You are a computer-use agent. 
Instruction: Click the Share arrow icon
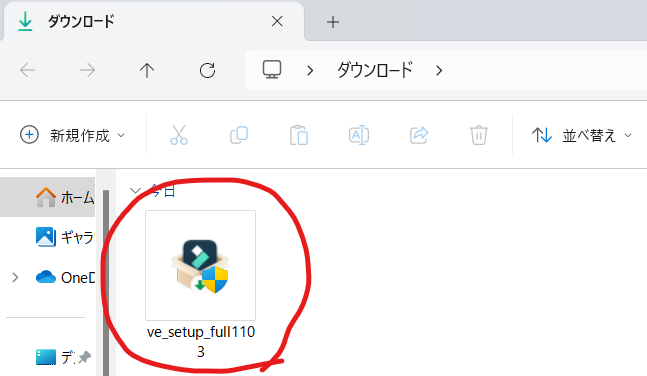[x=419, y=135]
